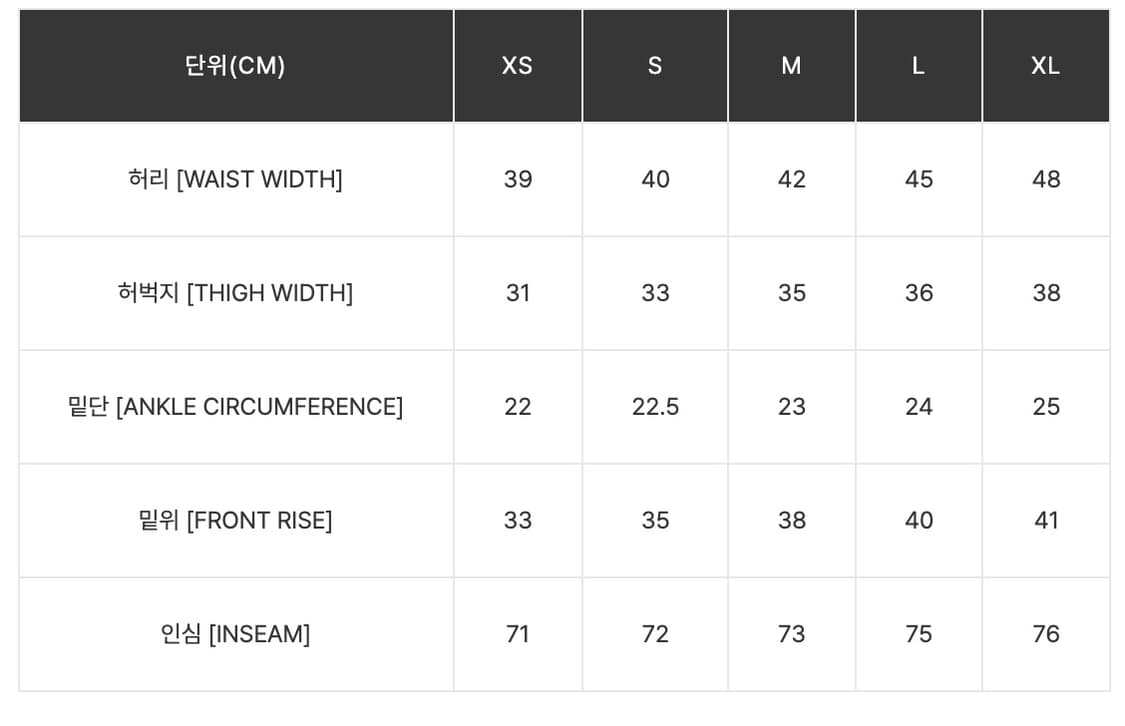Select the XS size column header
Image resolution: width=1125 pixels, height=726 pixels.
coord(517,66)
